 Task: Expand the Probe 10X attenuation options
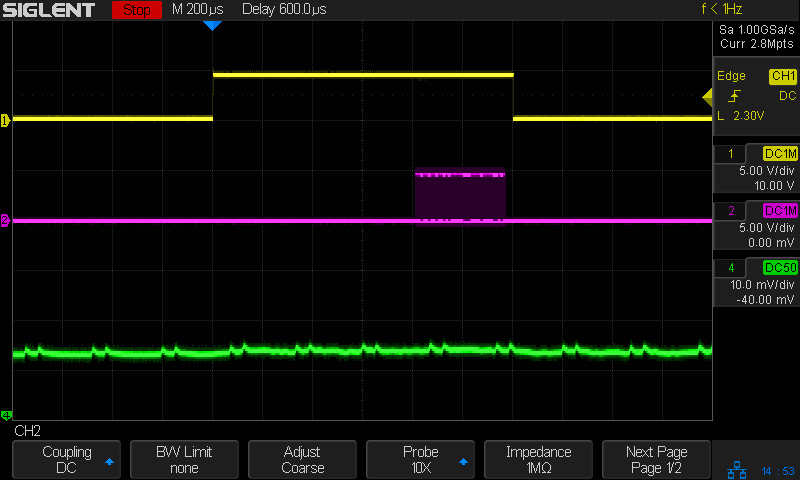pos(420,460)
